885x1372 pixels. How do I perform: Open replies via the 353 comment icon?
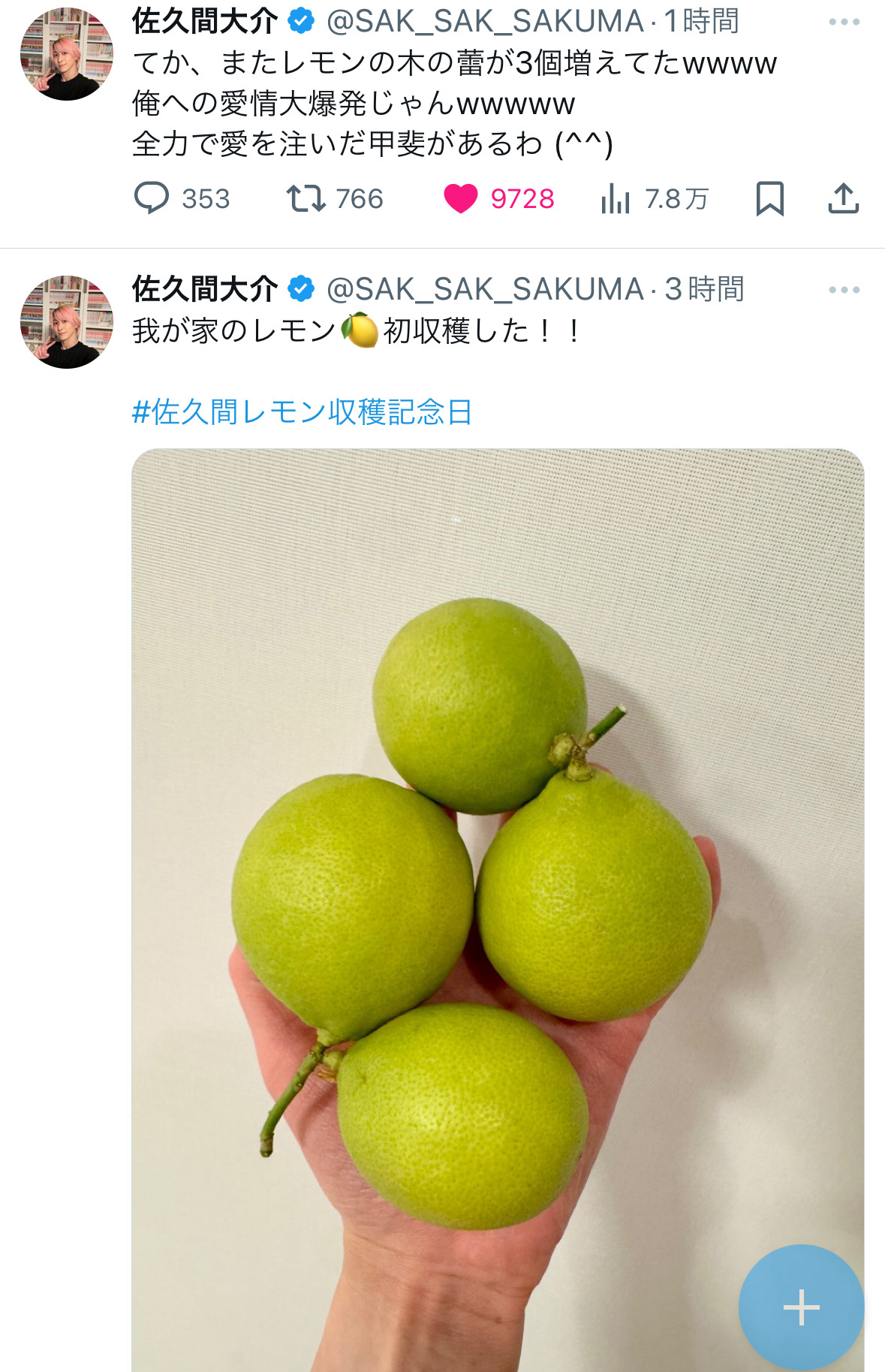point(152,198)
